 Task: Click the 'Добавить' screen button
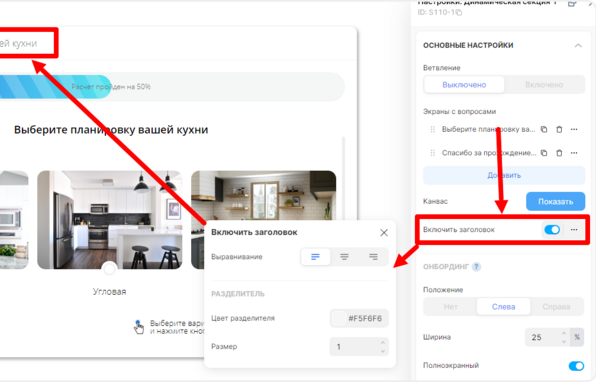[x=504, y=176]
